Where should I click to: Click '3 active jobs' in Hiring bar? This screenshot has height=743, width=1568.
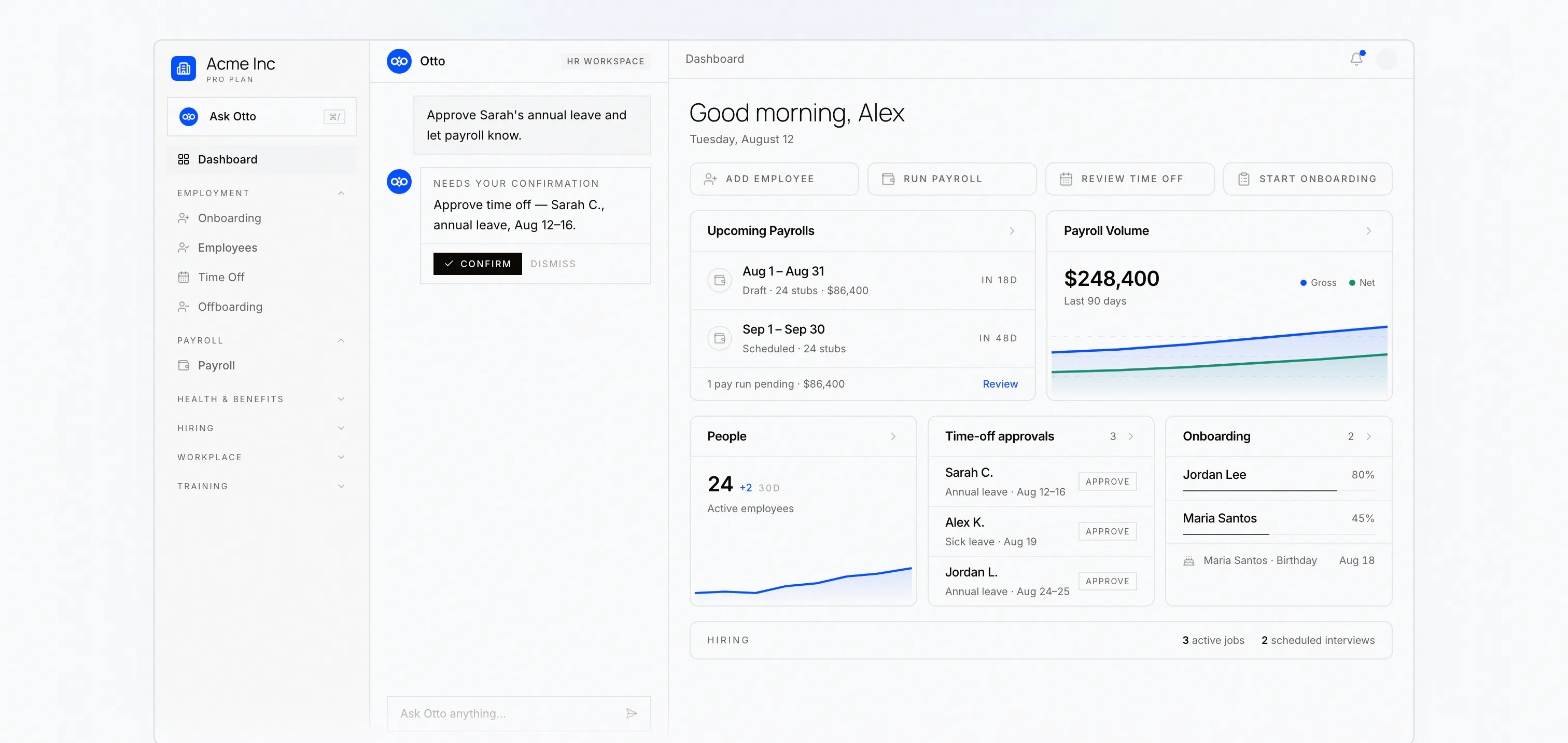1213,640
